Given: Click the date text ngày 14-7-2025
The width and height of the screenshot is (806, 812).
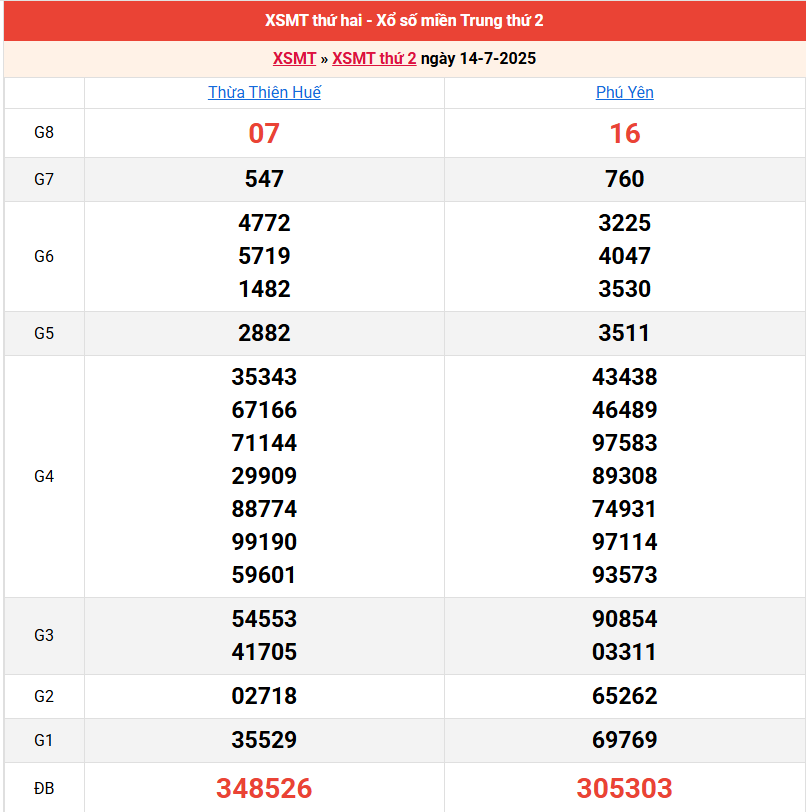Looking at the screenshot, I should tap(478, 58).
